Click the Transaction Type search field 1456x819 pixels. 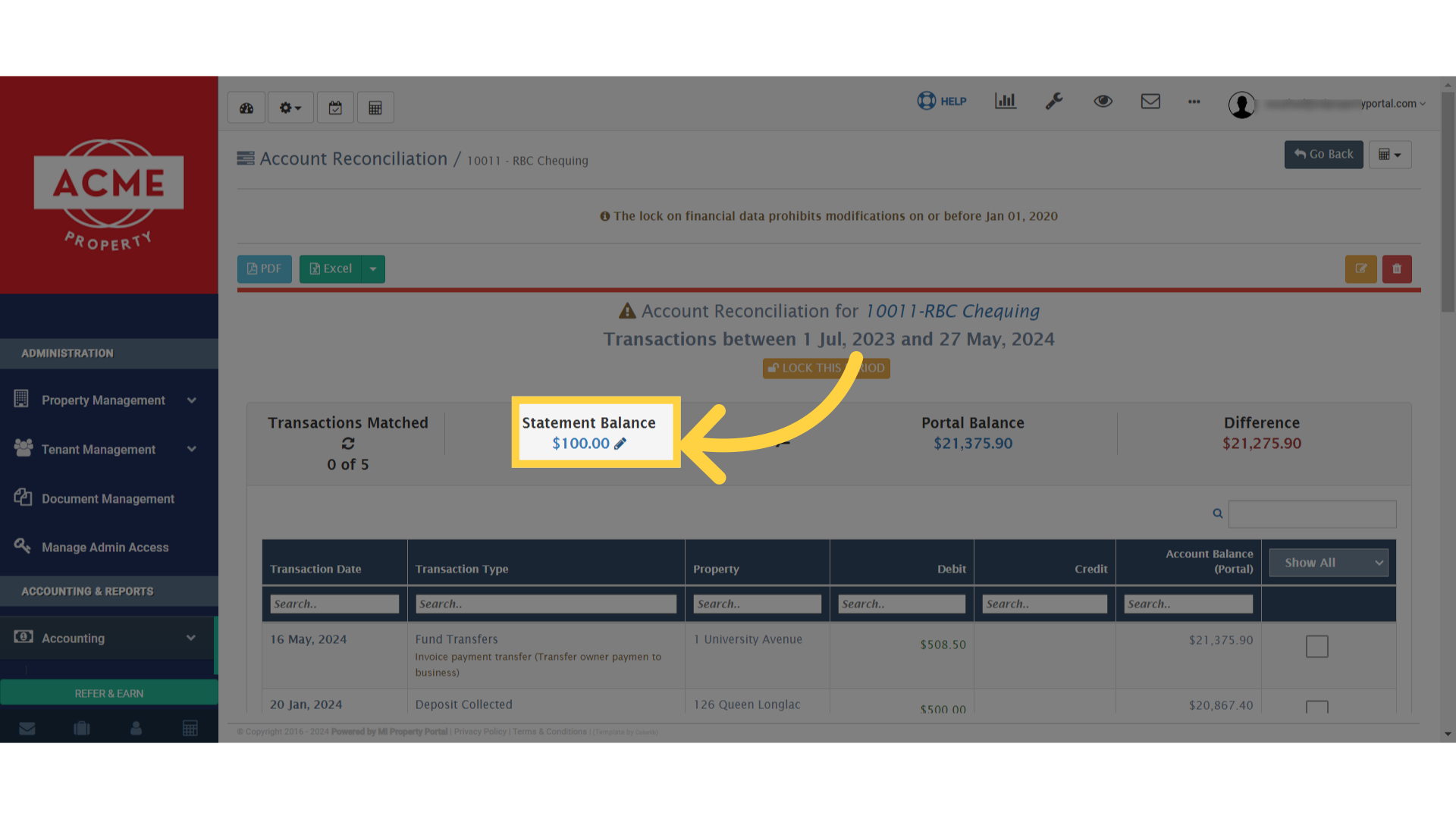(546, 604)
